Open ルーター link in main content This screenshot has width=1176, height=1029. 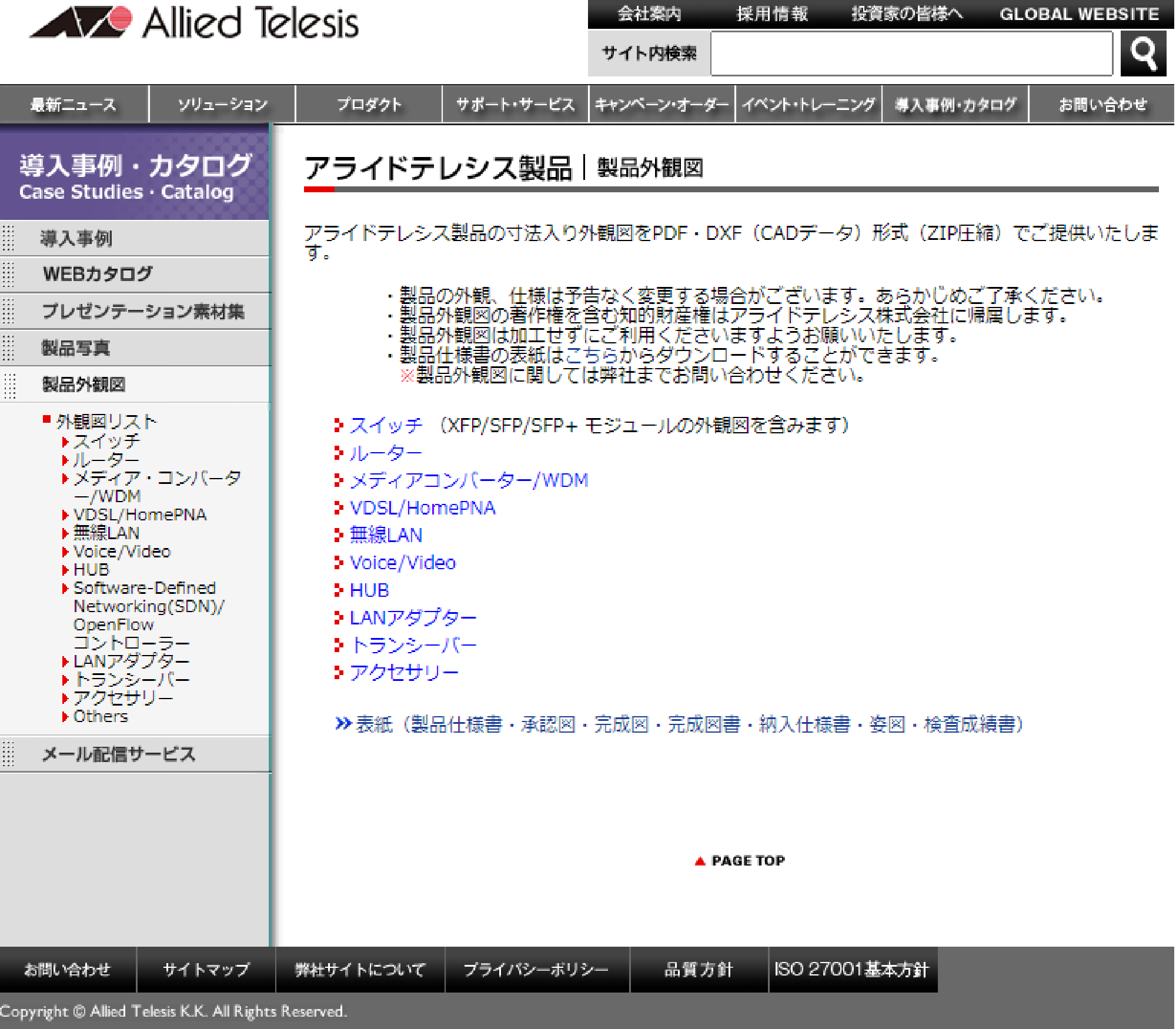coord(386,453)
